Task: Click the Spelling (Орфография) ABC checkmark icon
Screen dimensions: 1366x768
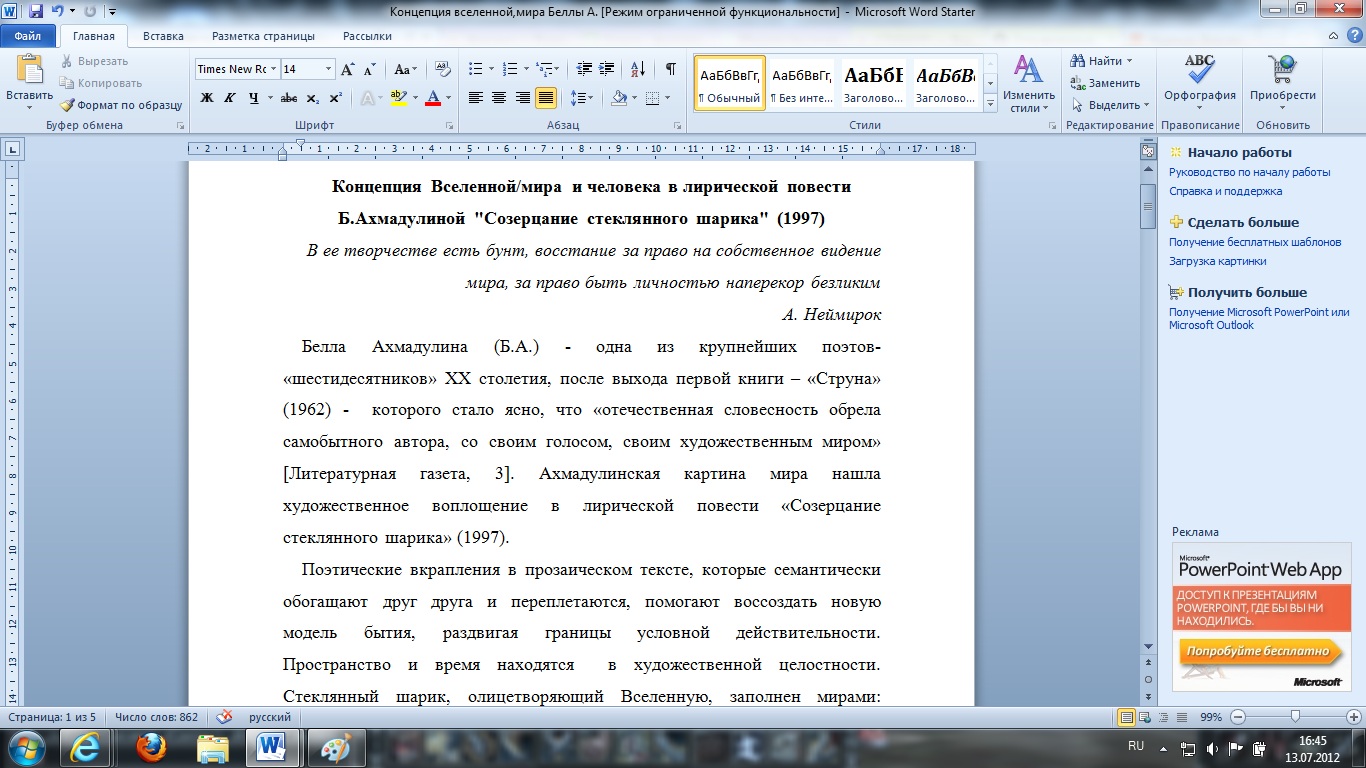Action: tap(1199, 69)
